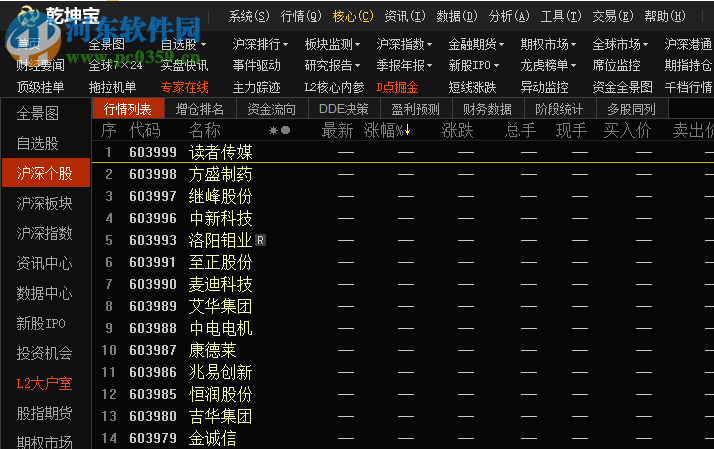The image size is (714, 449).
Task: Switch to the 多股同列 tab
Action: [632, 109]
